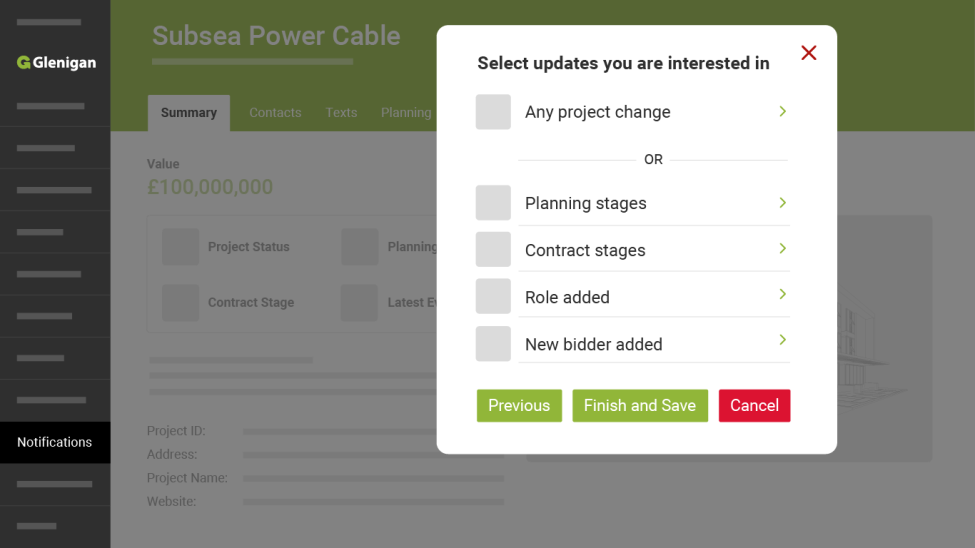Check the Contract stages box

pos(493,250)
